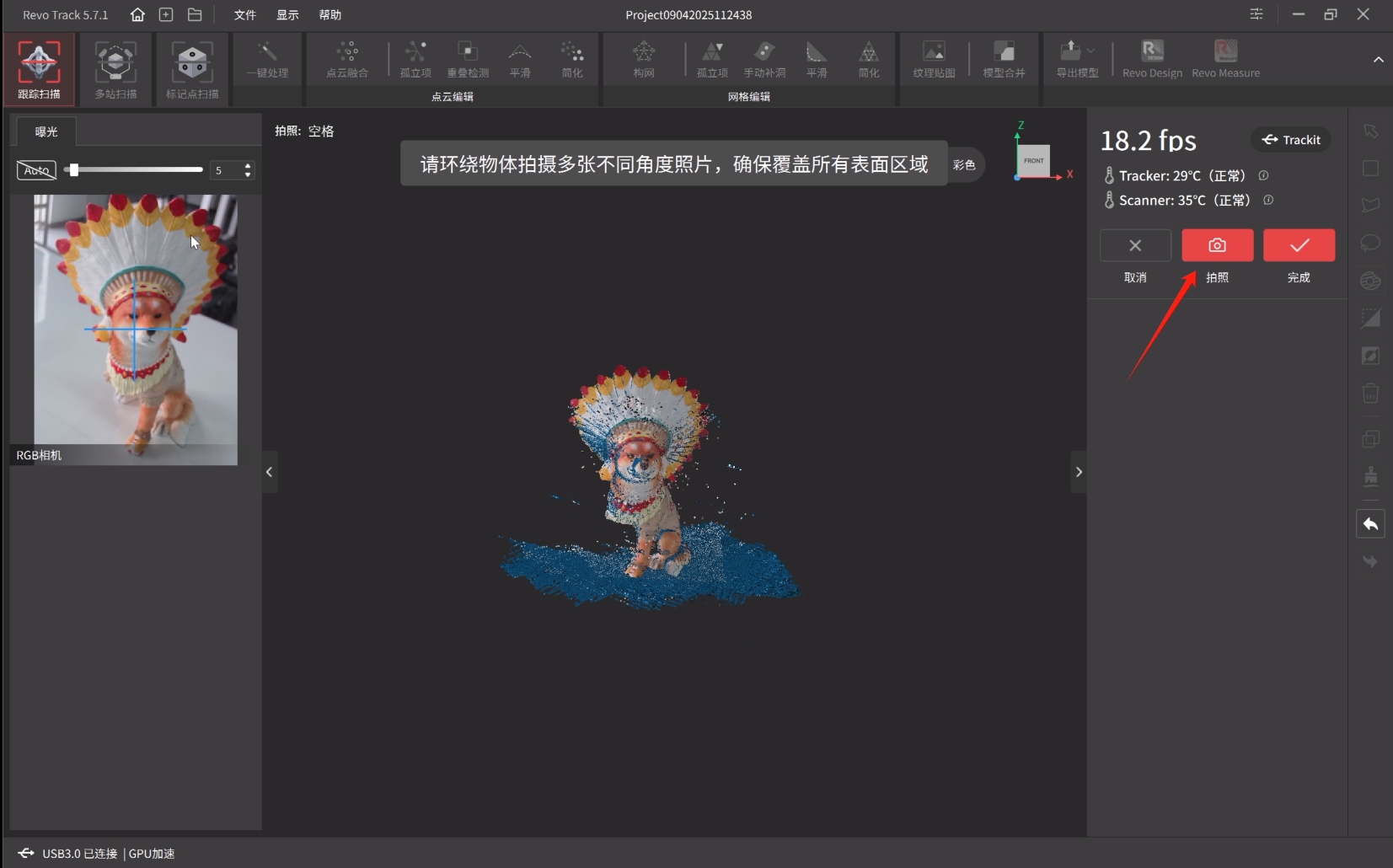Viewport: 1393px width, 868px height.
Task: Click the red 拍照 camera button
Action: 1217,245
